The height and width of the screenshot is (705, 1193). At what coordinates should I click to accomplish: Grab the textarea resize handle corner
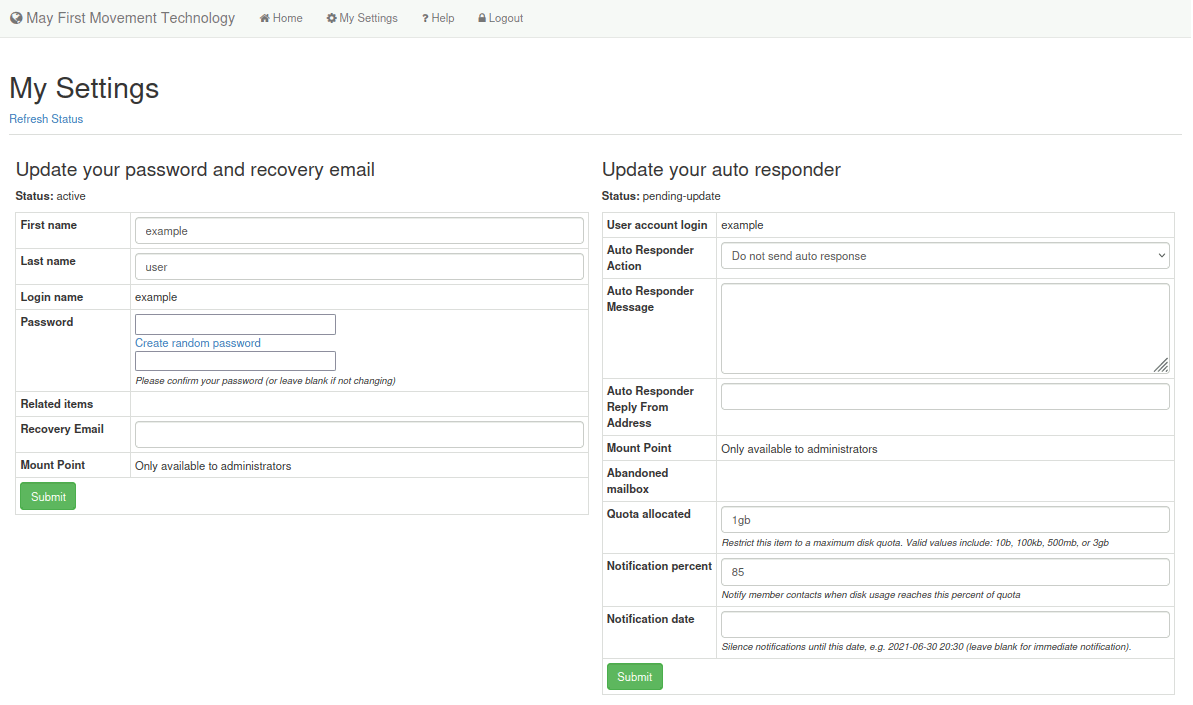click(1161, 366)
